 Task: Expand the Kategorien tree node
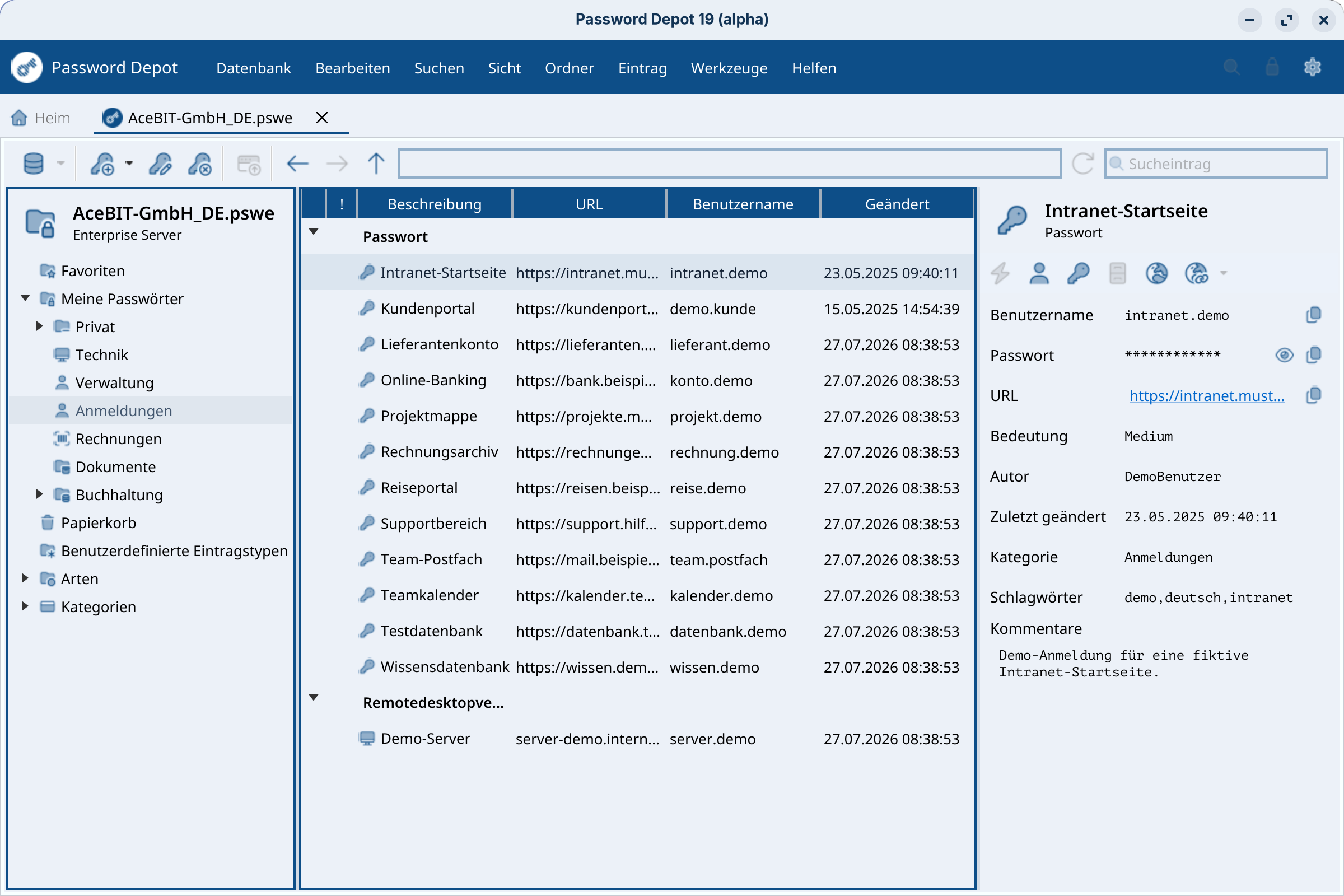[25, 606]
